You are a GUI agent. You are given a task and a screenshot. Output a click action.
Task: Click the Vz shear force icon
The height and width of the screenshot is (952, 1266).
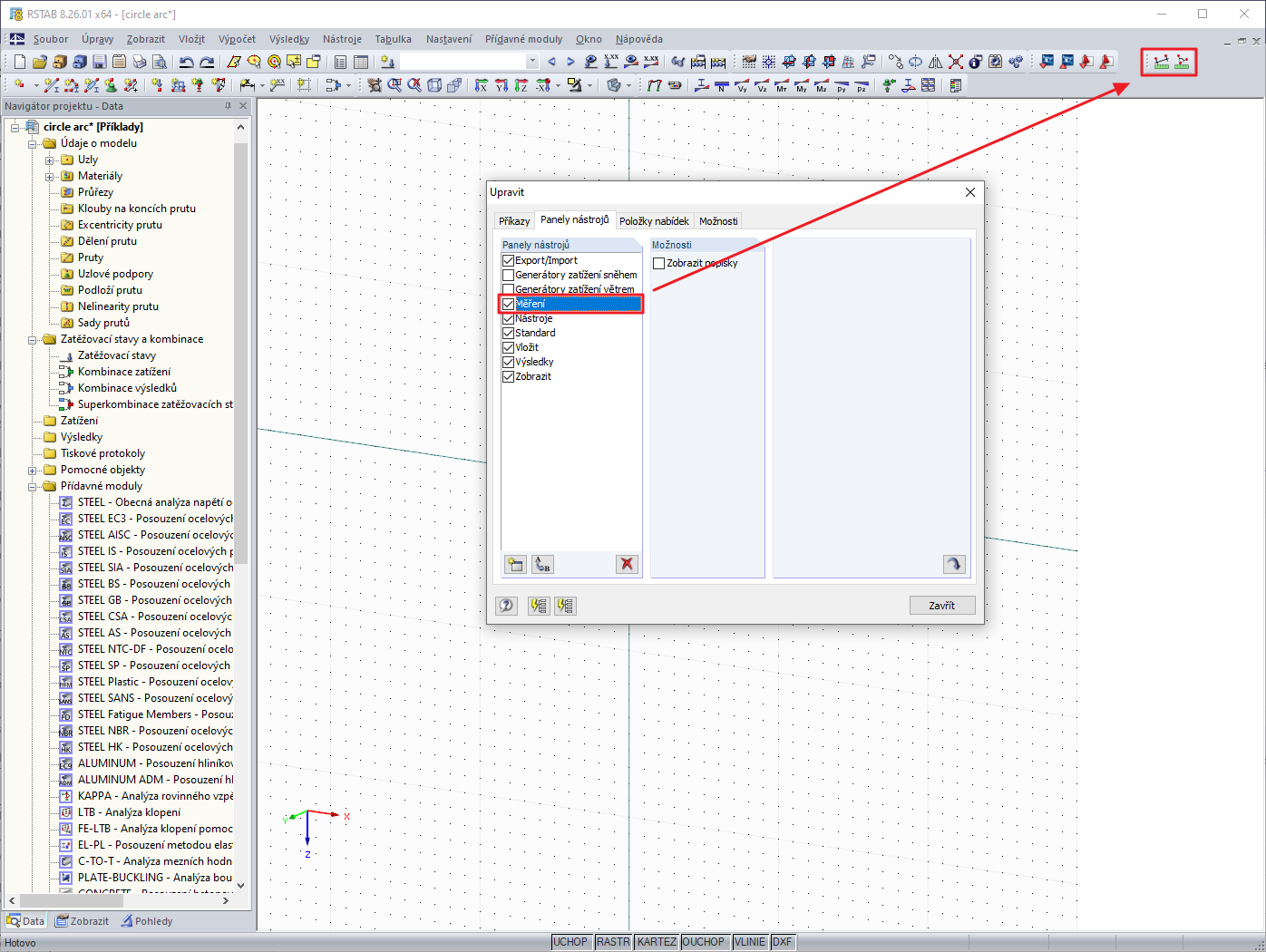[762, 86]
